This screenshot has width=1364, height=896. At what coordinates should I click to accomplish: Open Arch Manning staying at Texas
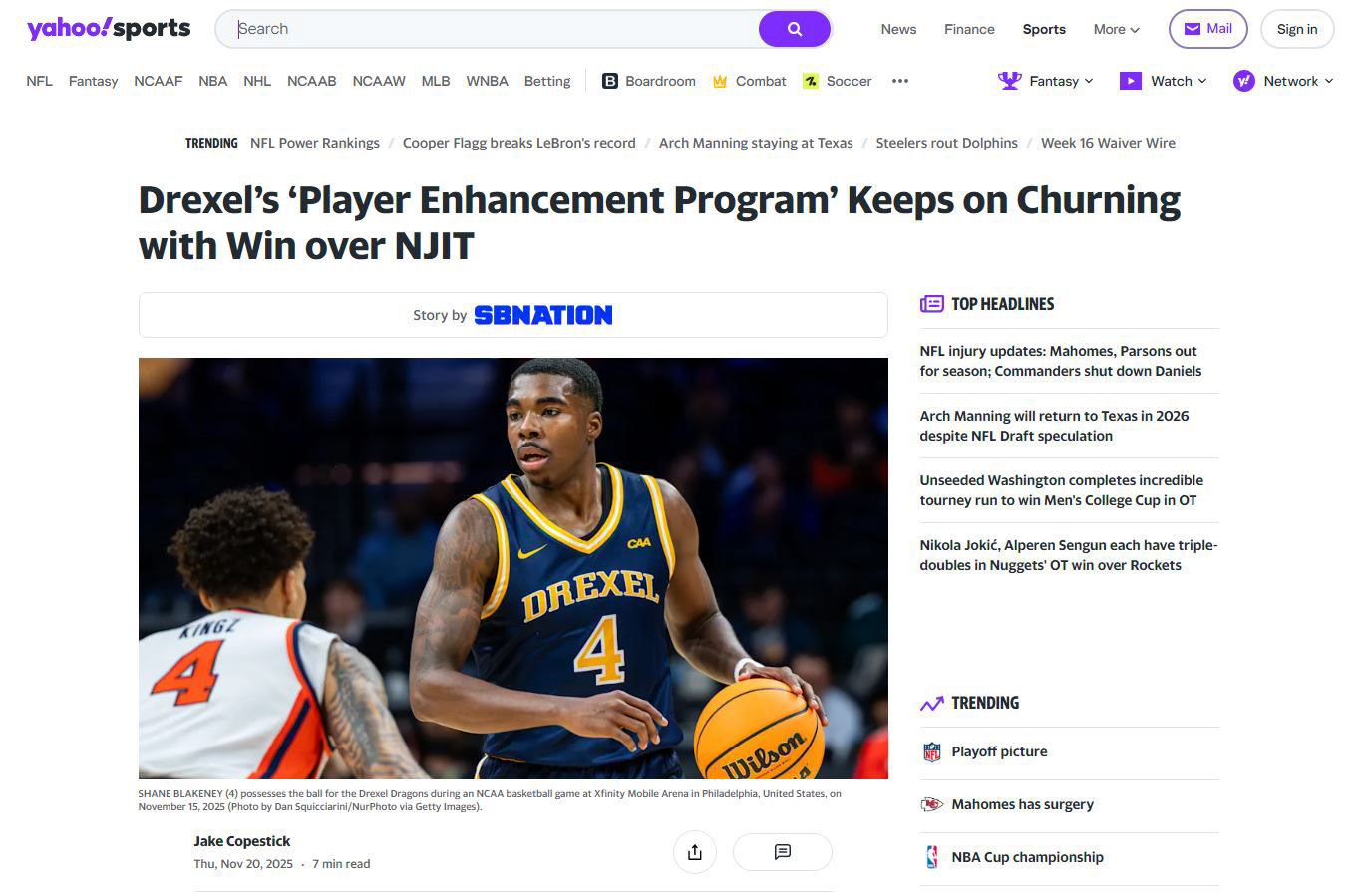tap(756, 143)
